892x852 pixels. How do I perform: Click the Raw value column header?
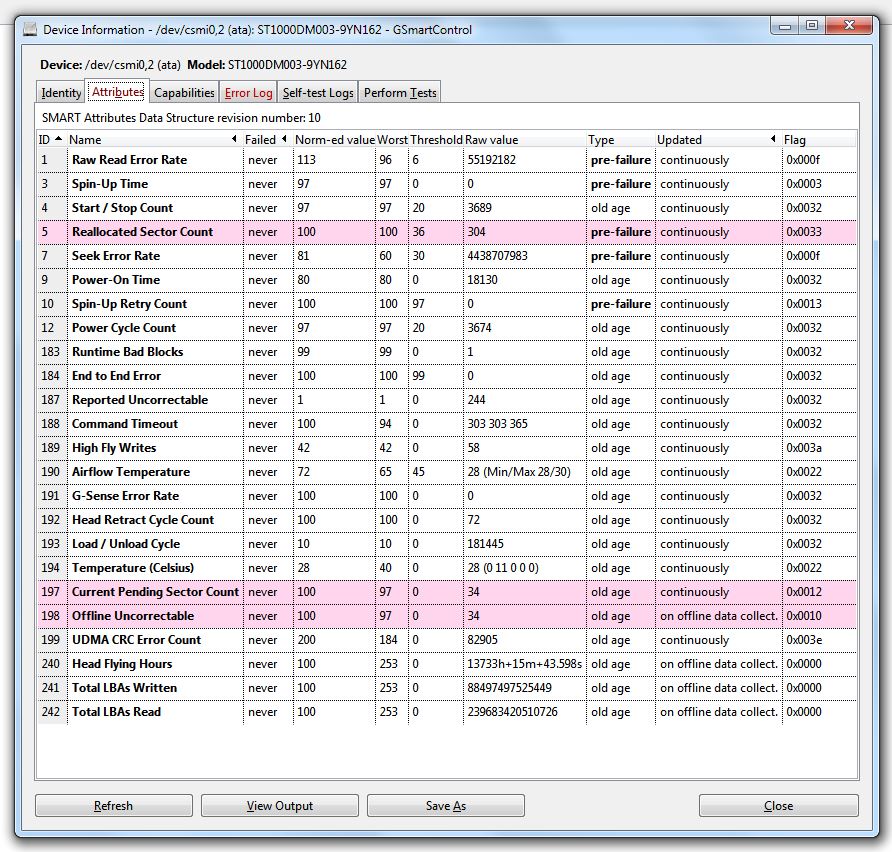coord(522,140)
